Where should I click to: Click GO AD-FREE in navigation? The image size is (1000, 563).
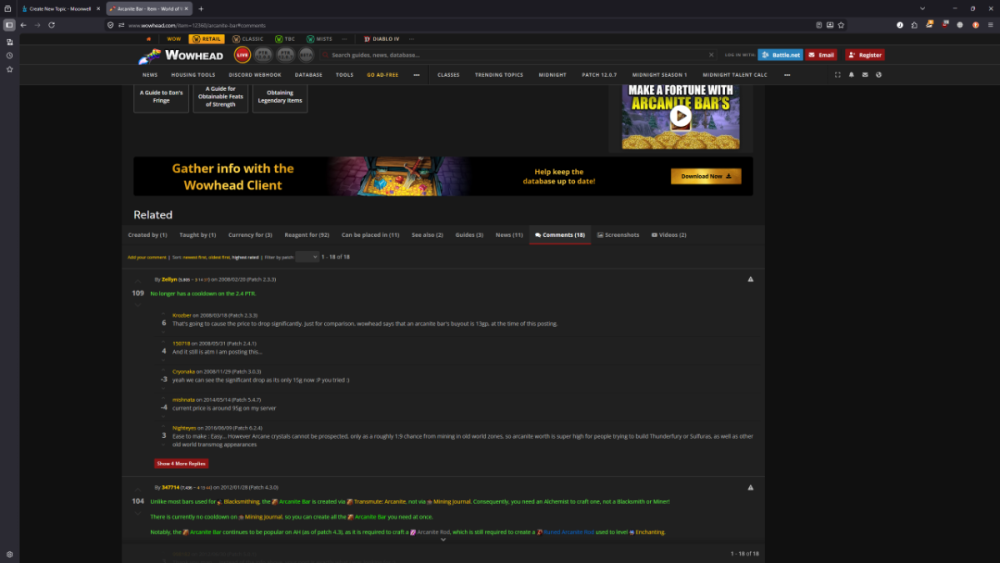[x=383, y=75]
